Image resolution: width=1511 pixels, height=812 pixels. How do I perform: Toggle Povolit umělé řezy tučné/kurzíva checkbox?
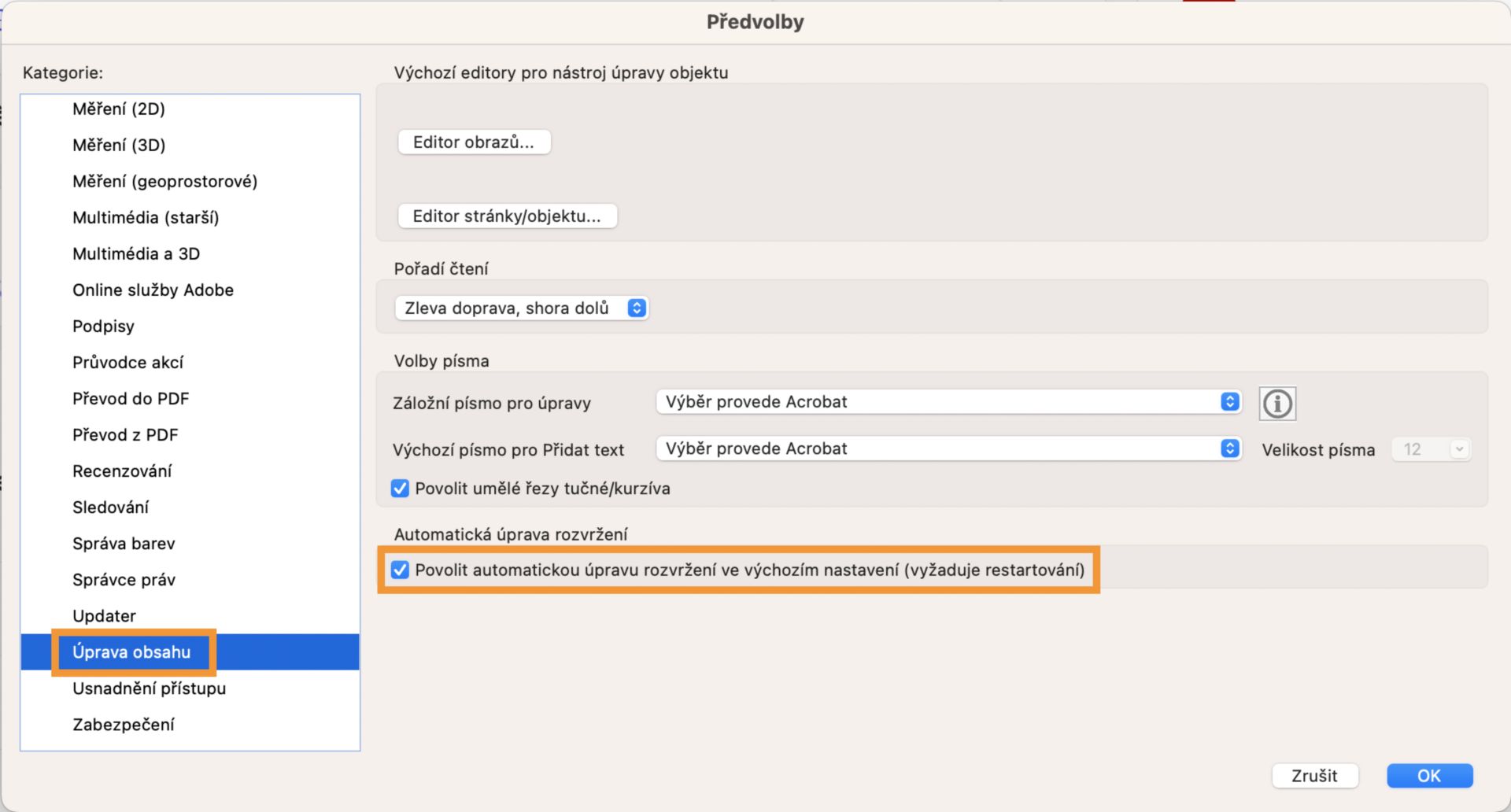pos(400,489)
